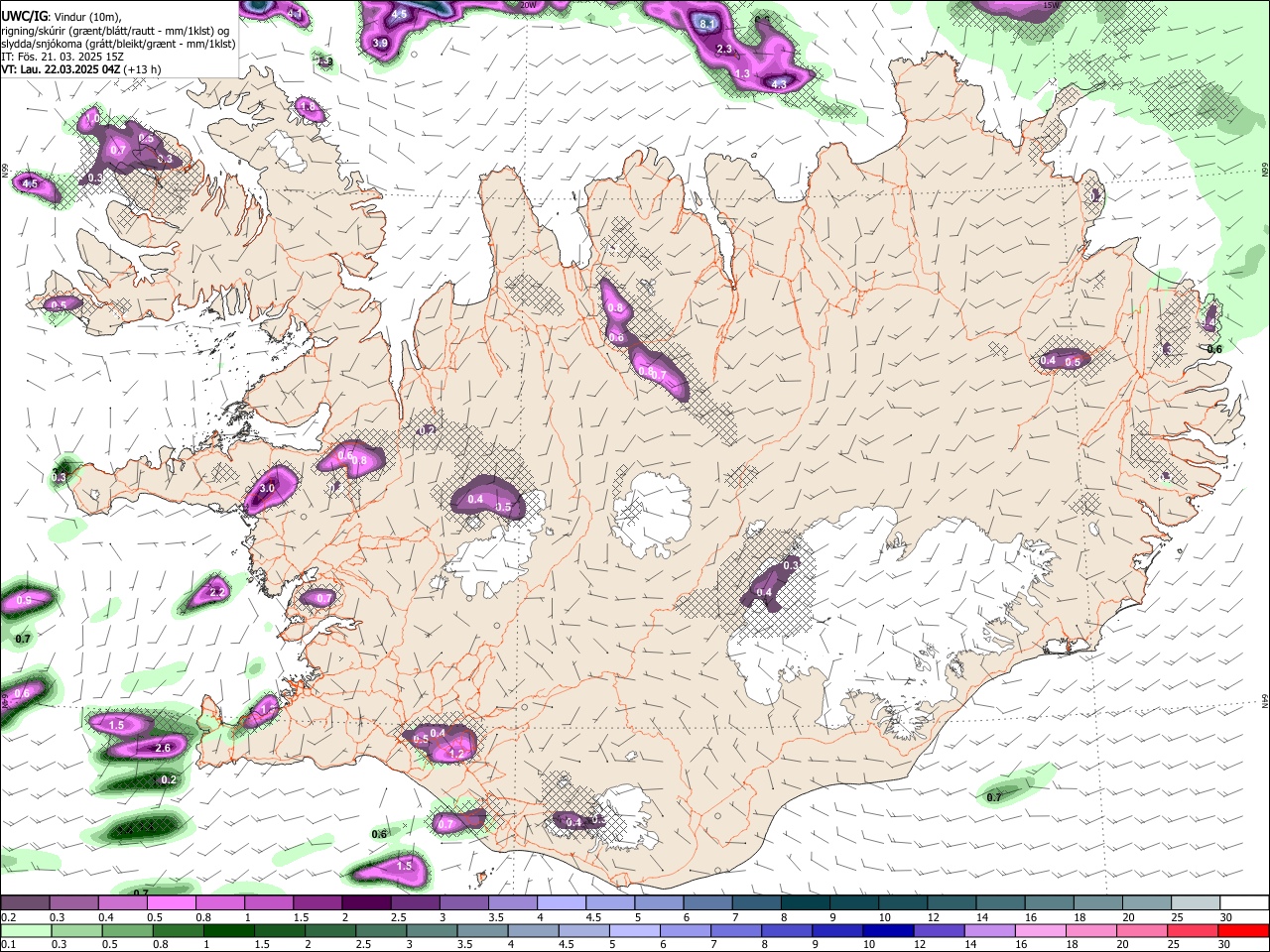This screenshot has width=1270, height=952.
Task: Click the bright pink 0.5–0.8 snow legend swatch
Action: (x=173, y=903)
